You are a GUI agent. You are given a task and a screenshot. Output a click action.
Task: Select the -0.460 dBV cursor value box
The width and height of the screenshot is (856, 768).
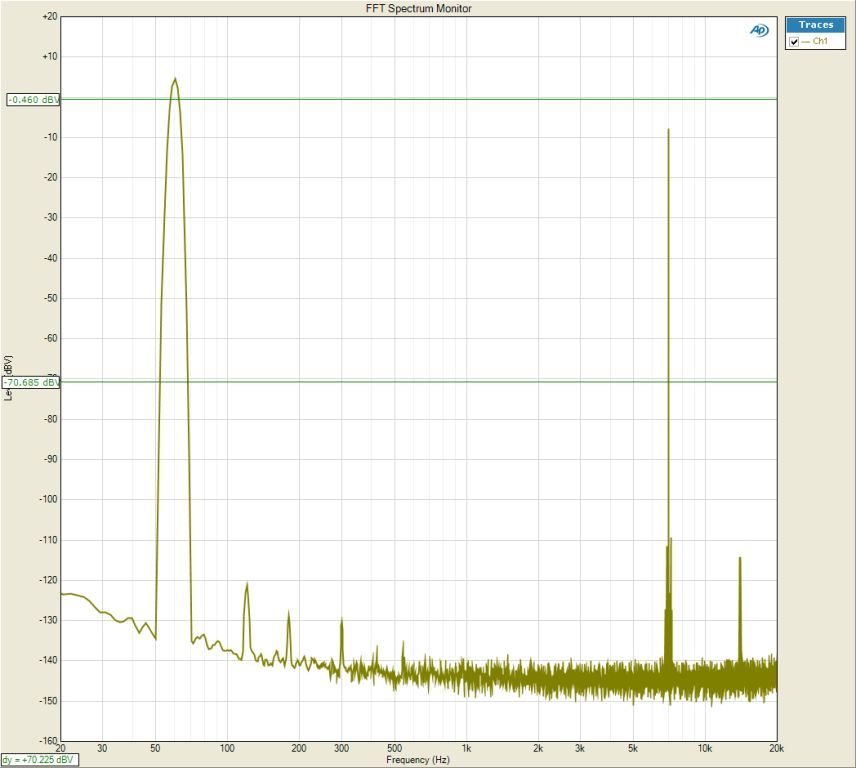(33, 100)
